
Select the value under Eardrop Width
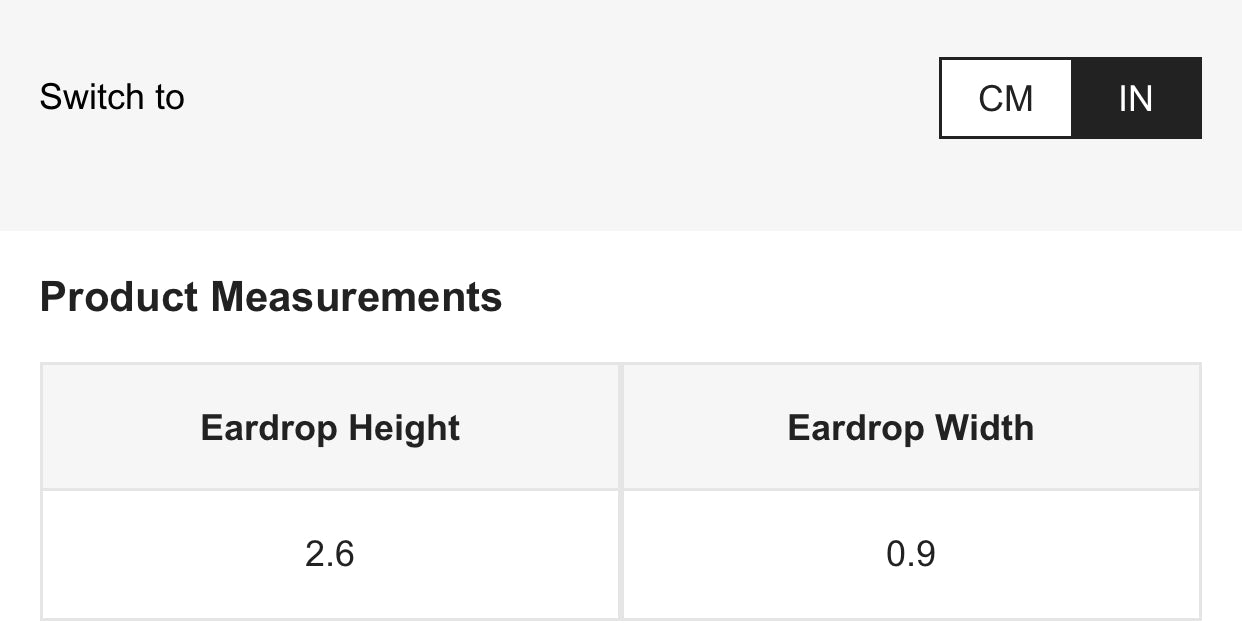pyautogui.click(x=911, y=554)
